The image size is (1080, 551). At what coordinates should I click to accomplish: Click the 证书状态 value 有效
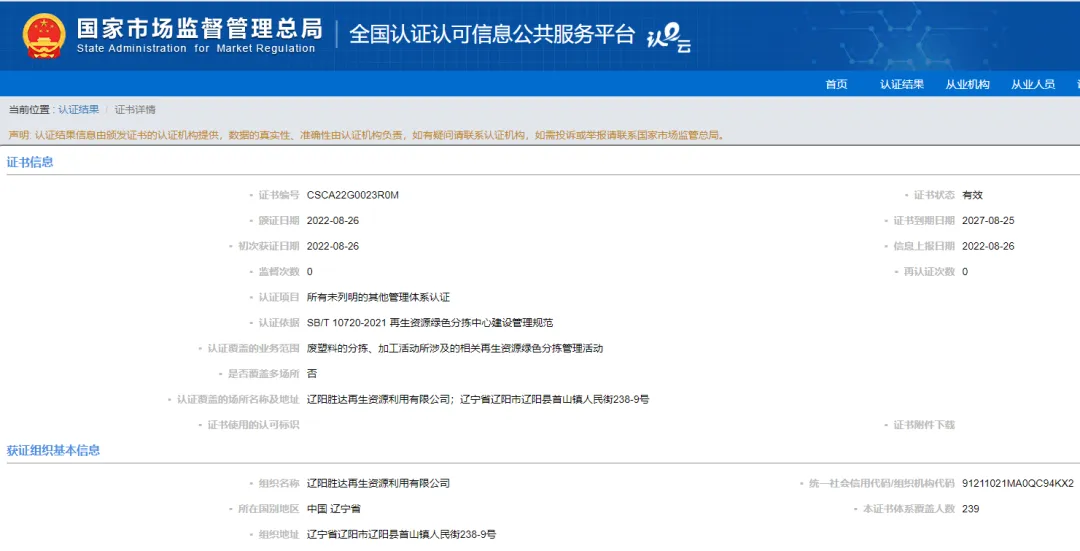[x=973, y=195]
